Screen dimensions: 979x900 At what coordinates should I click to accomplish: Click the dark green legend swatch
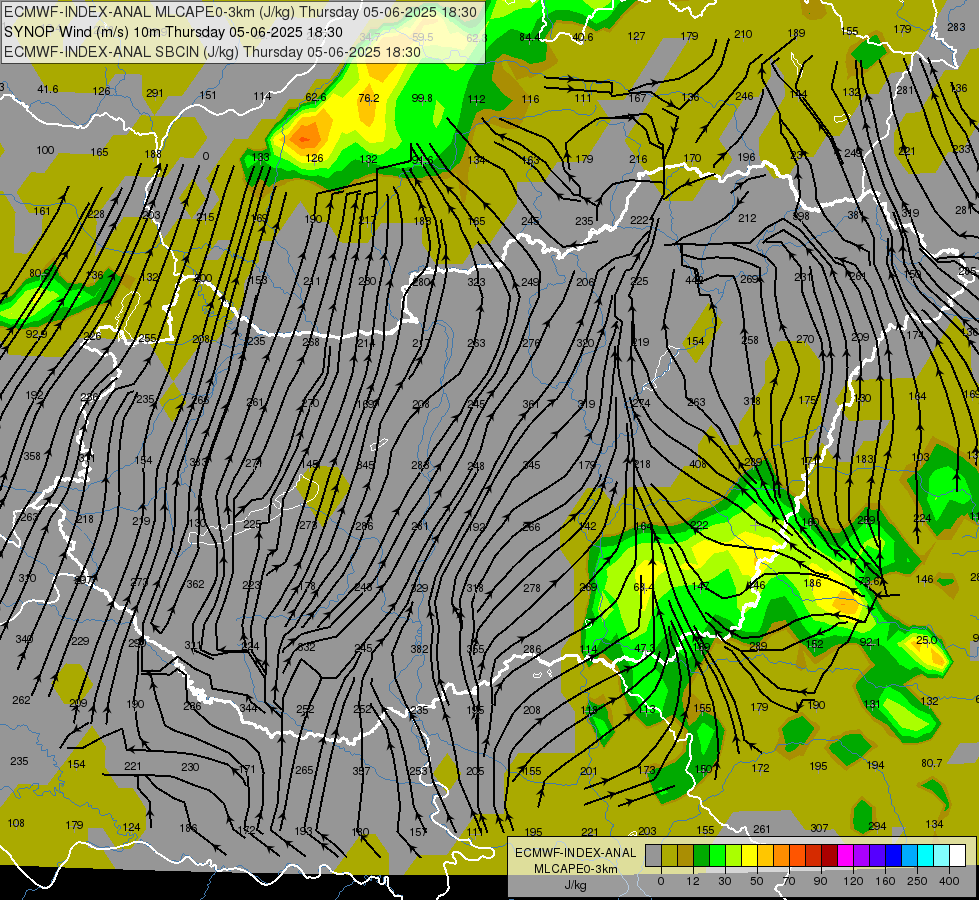(x=702, y=856)
